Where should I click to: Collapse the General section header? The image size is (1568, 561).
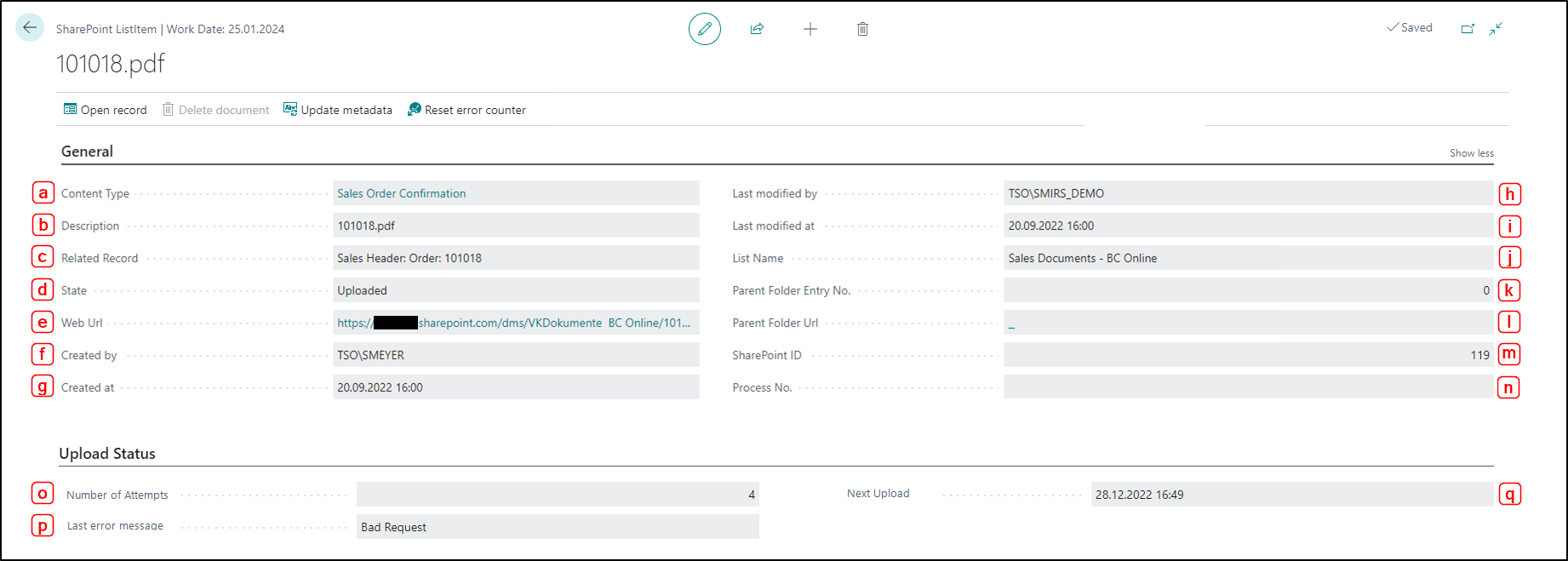(x=87, y=152)
